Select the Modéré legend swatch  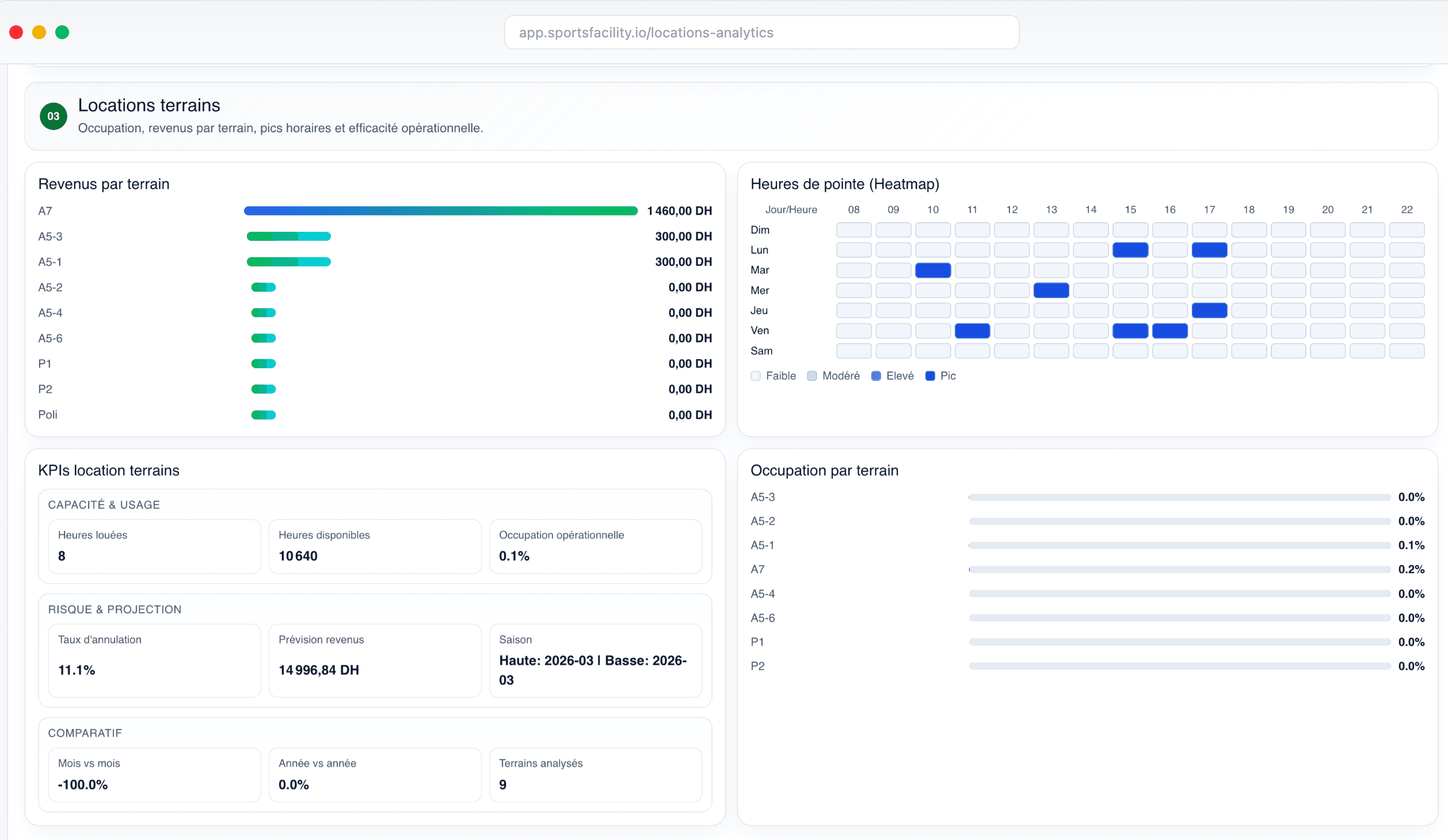point(813,376)
